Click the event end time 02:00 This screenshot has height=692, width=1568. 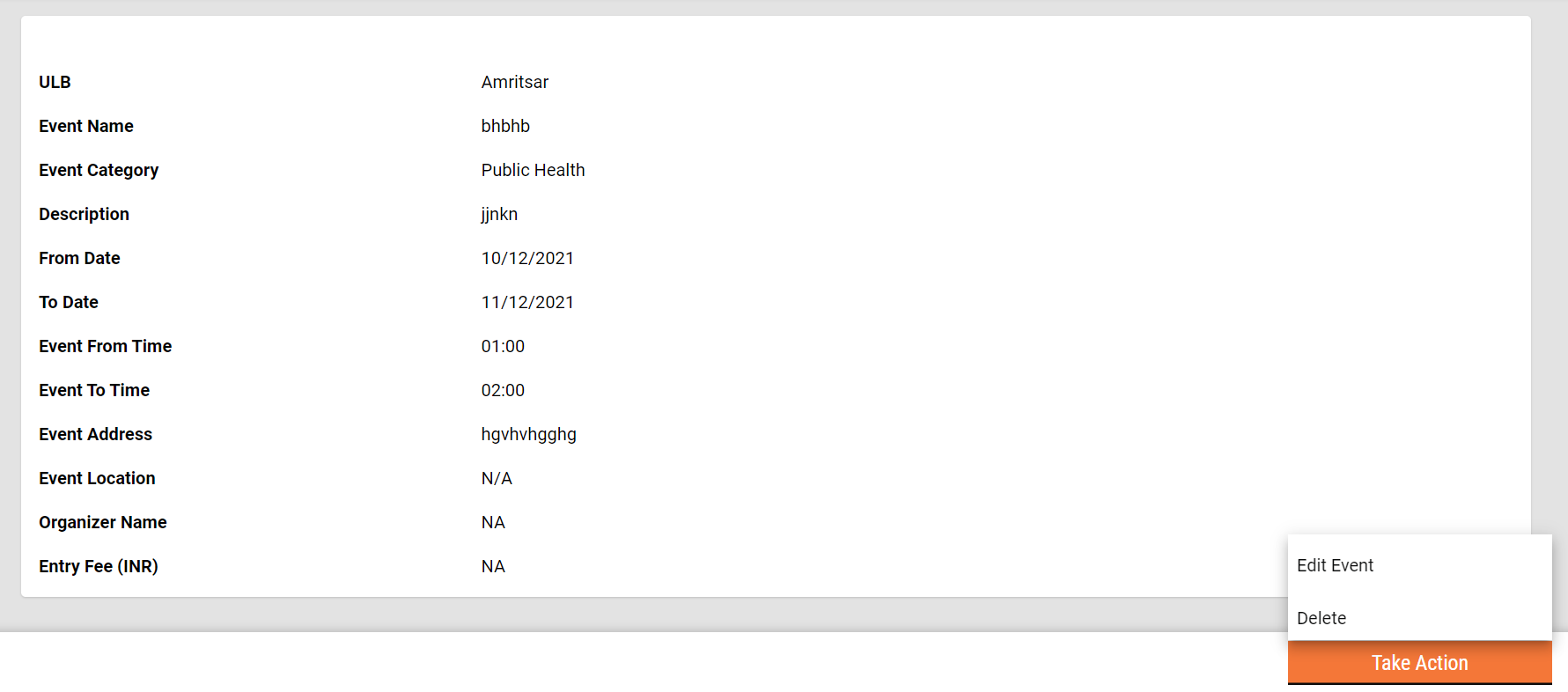coord(503,390)
